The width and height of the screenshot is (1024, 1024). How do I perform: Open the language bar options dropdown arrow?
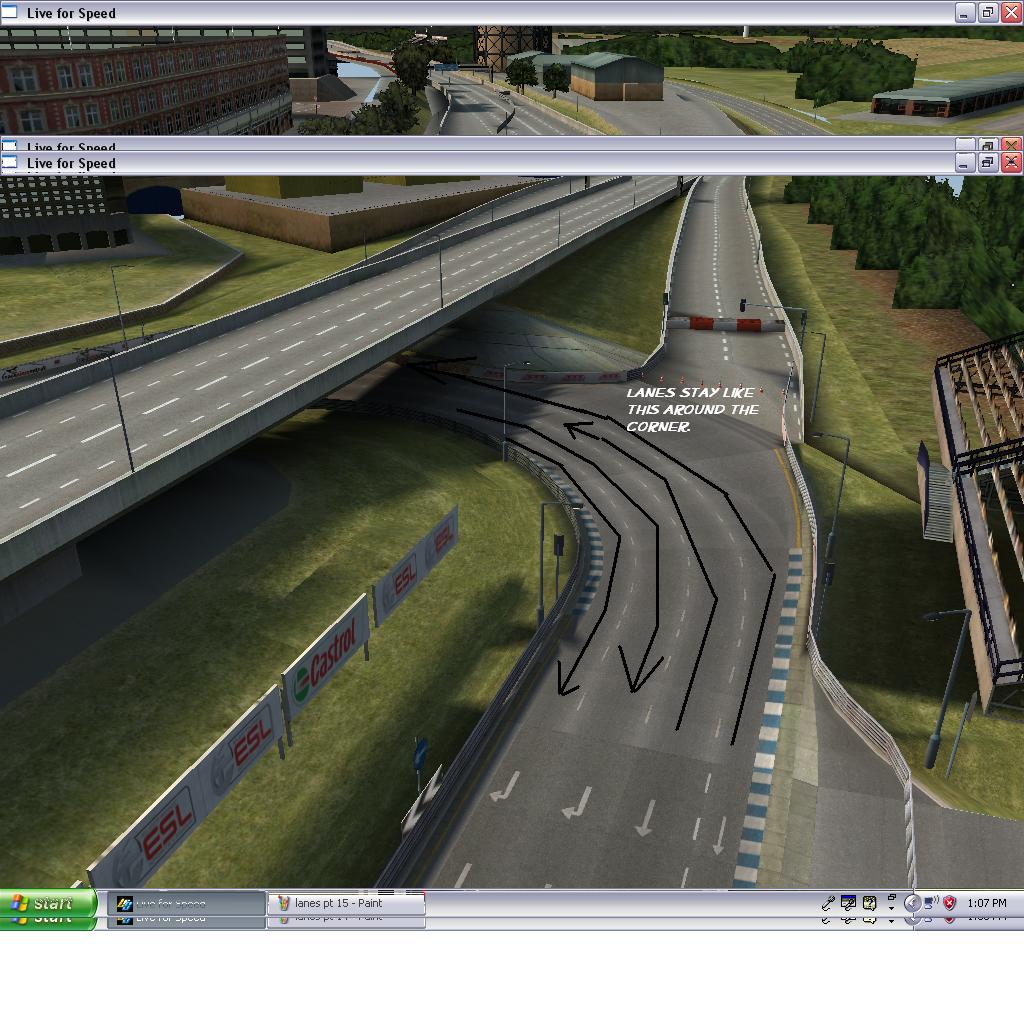(891, 908)
